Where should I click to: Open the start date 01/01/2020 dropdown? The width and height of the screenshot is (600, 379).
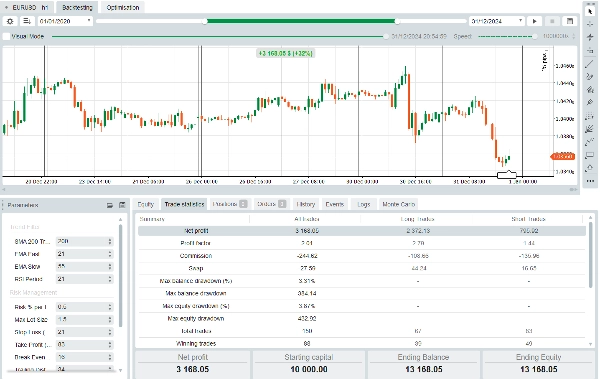[65, 21]
